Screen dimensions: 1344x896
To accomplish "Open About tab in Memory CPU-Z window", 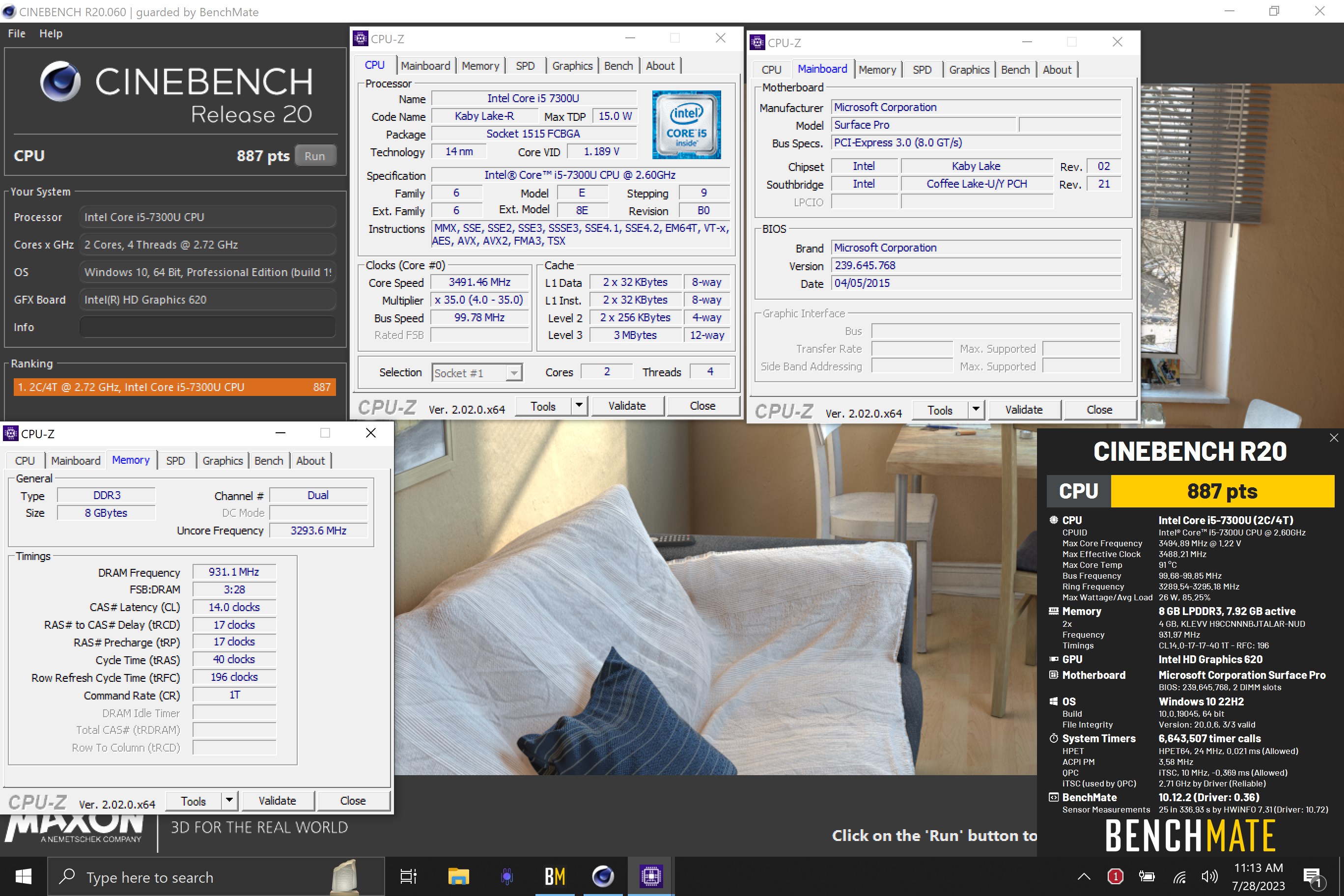I will coord(310,461).
